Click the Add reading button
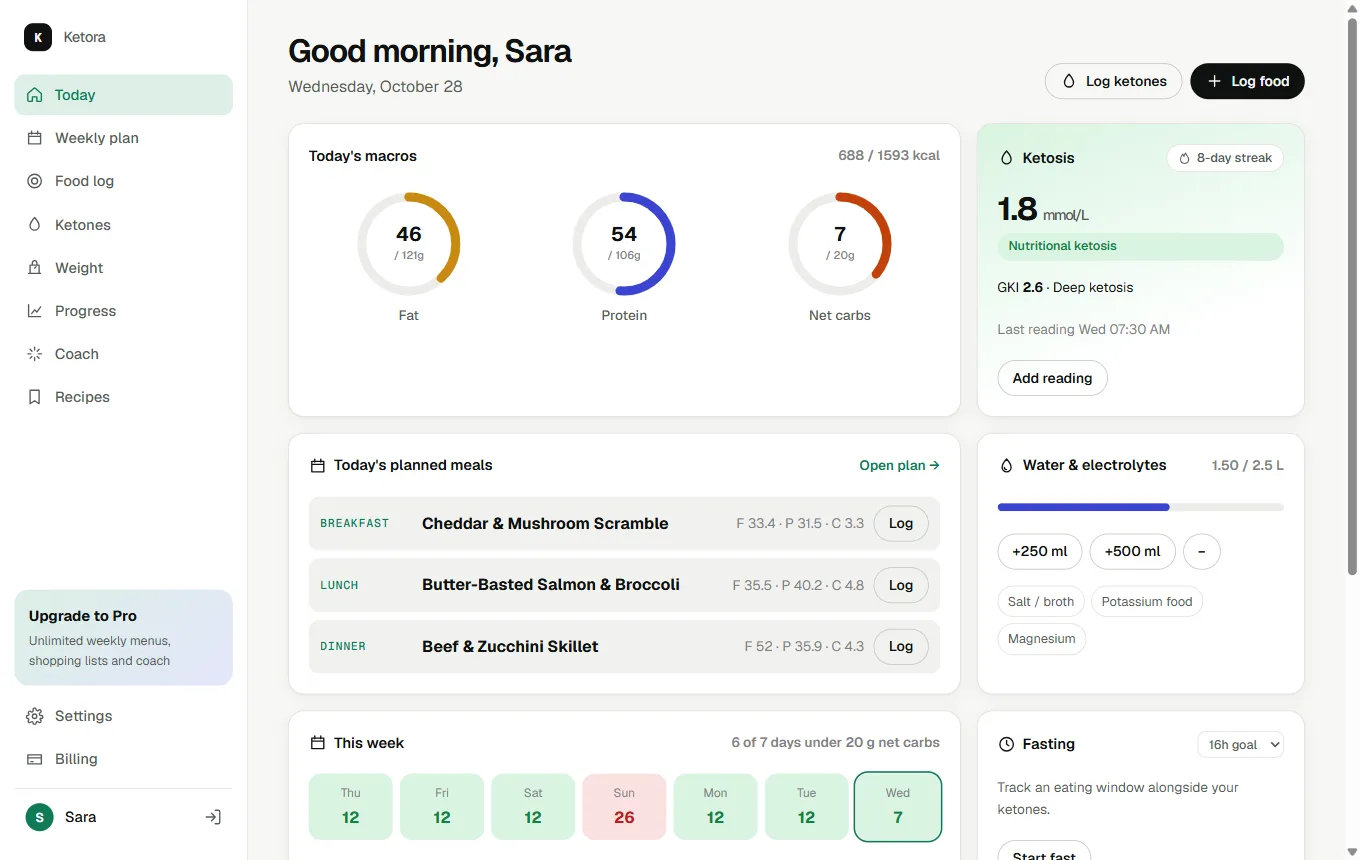The image size is (1360, 860). (1052, 378)
